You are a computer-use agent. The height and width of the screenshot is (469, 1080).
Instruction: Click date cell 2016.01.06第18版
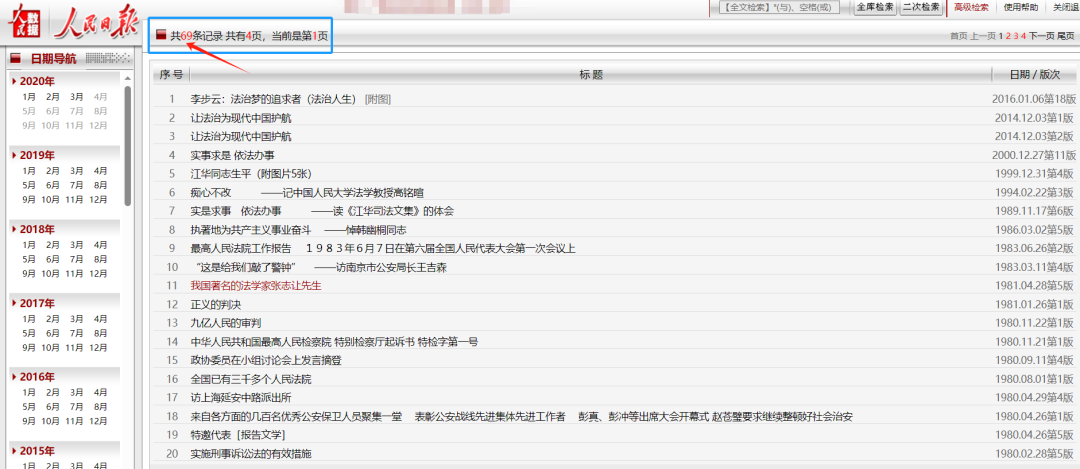1033,99
